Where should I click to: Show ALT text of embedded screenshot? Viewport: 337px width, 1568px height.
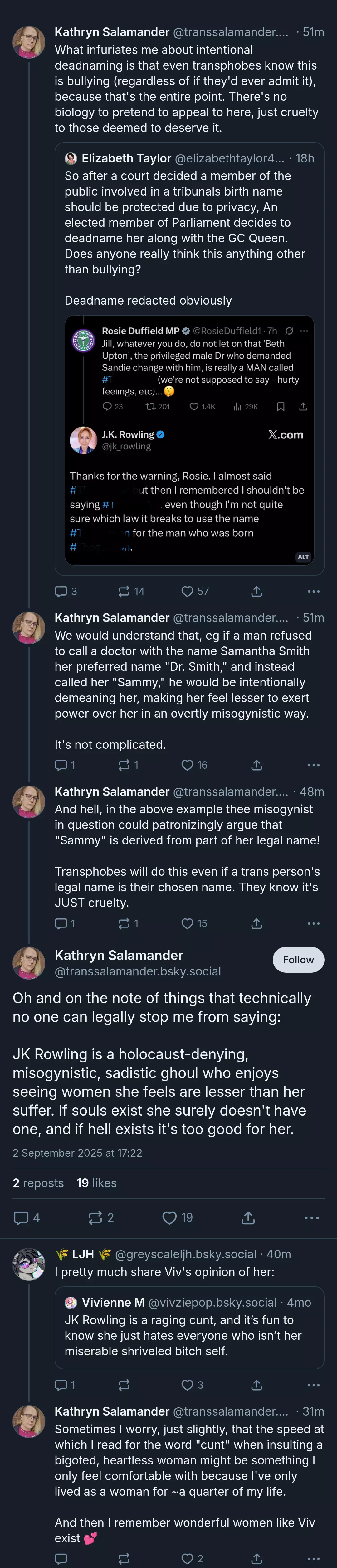pos(303,556)
